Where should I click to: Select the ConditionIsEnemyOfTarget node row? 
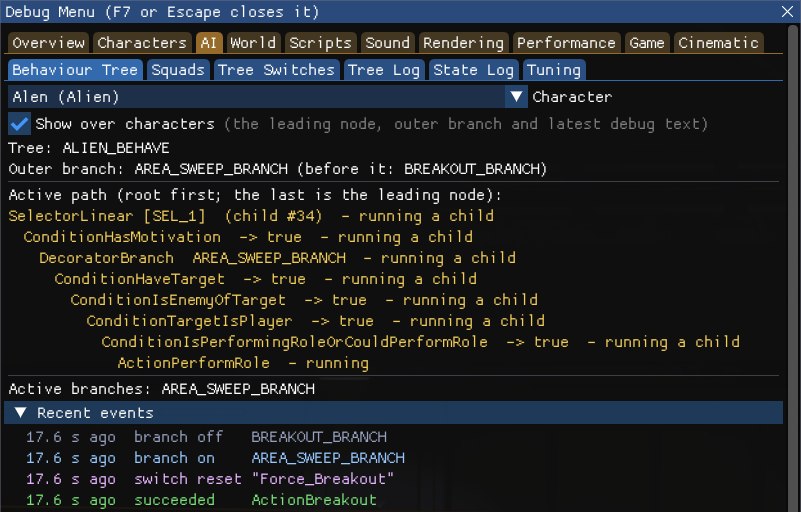coord(304,300)
